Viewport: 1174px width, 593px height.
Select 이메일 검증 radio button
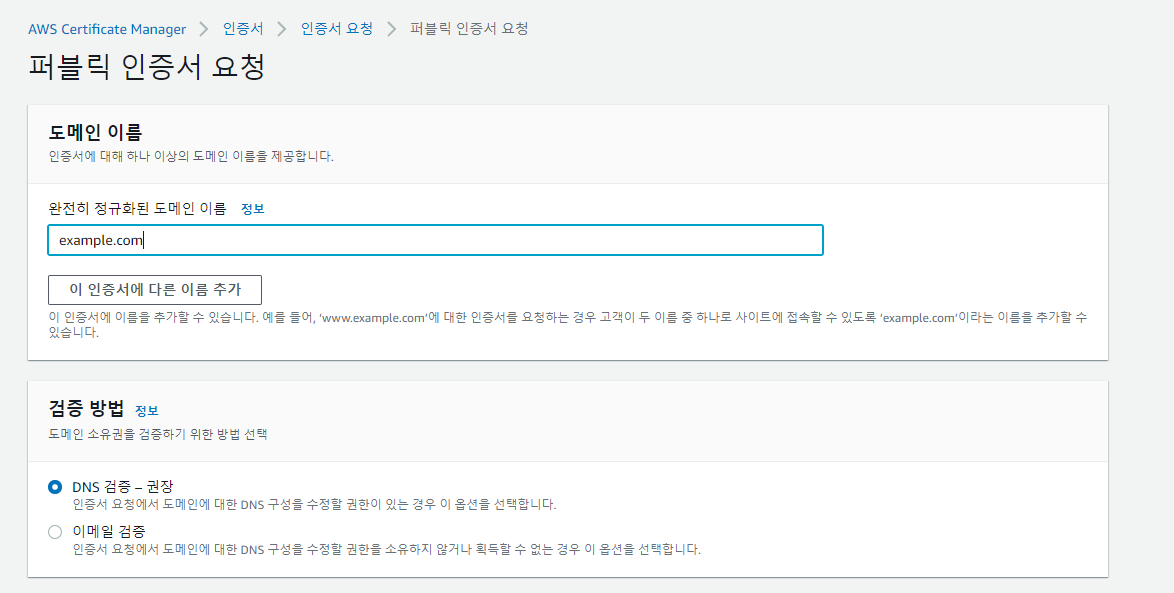(55, 532)
